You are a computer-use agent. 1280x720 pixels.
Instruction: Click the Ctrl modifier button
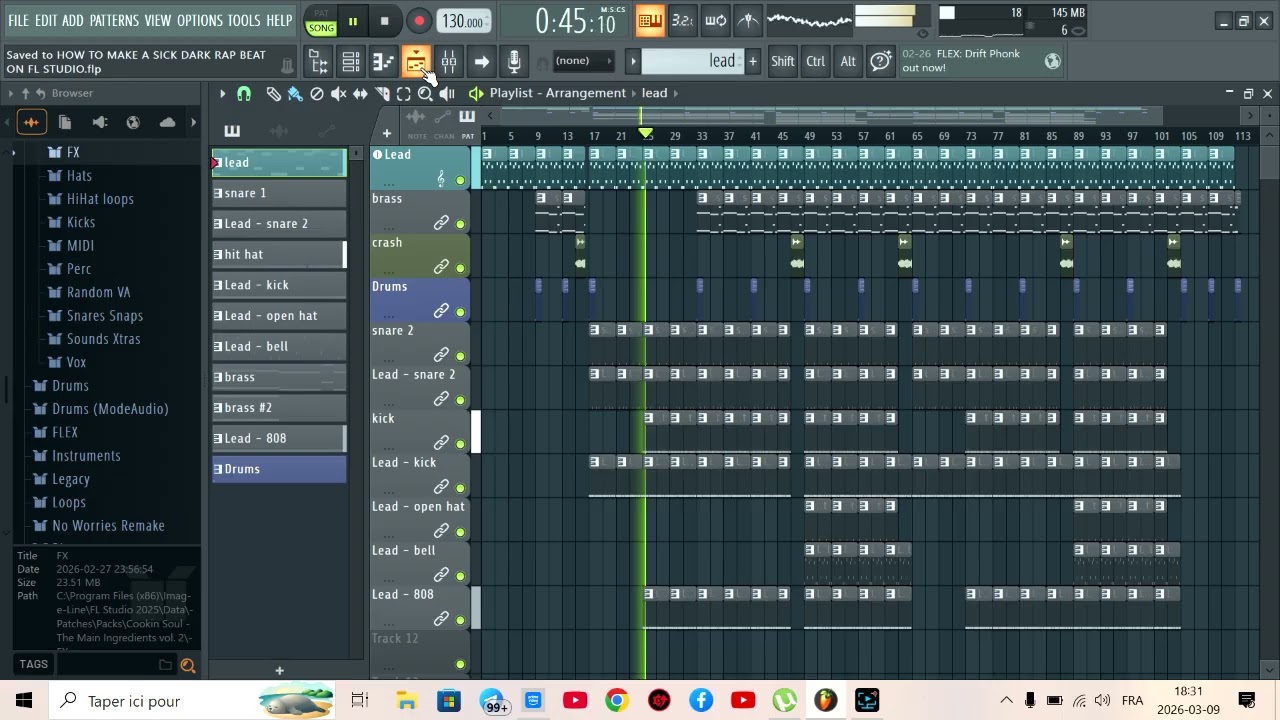(x=816, y=61)
